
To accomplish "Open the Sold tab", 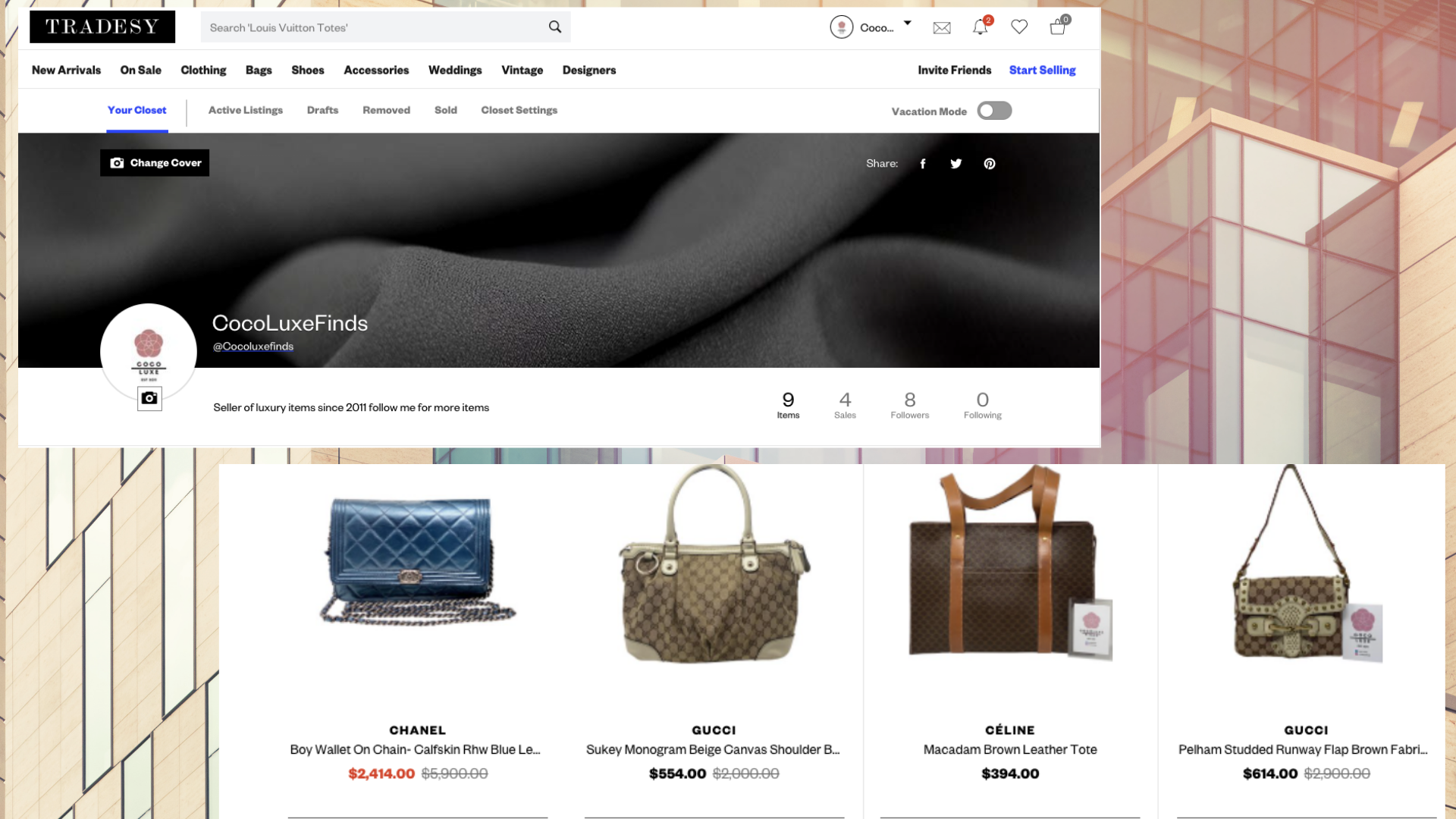I will click(445, 110).
